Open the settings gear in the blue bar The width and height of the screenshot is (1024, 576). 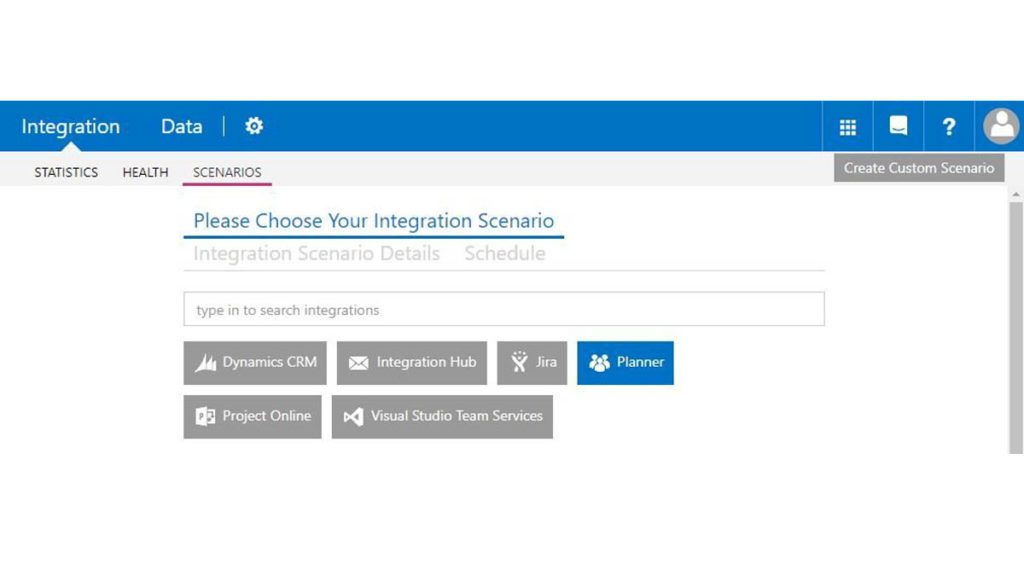(254, 126)
